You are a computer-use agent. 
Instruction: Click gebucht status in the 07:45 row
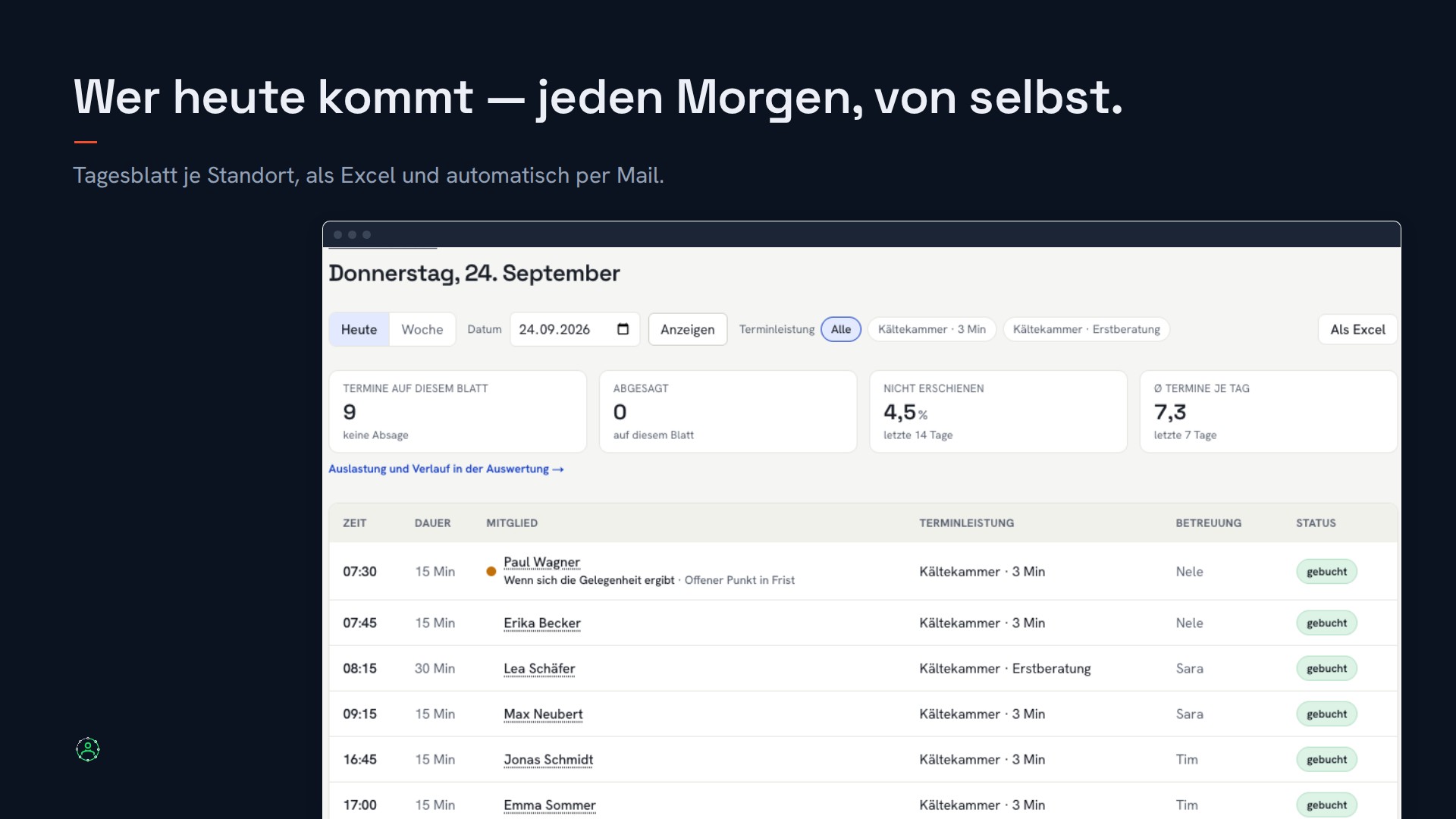point(1326,623)
